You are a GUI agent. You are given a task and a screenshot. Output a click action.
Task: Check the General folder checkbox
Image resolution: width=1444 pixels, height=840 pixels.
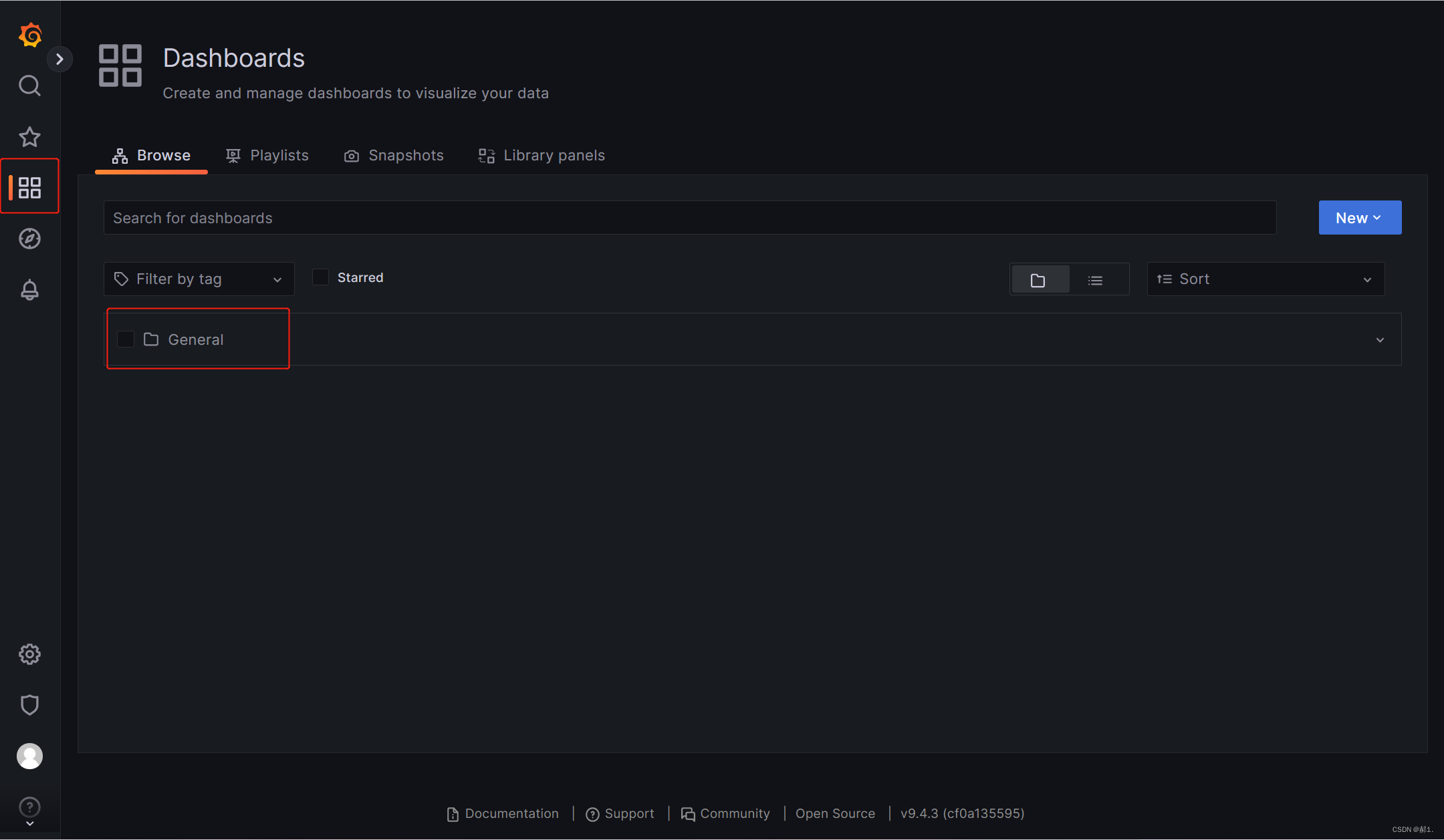point(126,339)
